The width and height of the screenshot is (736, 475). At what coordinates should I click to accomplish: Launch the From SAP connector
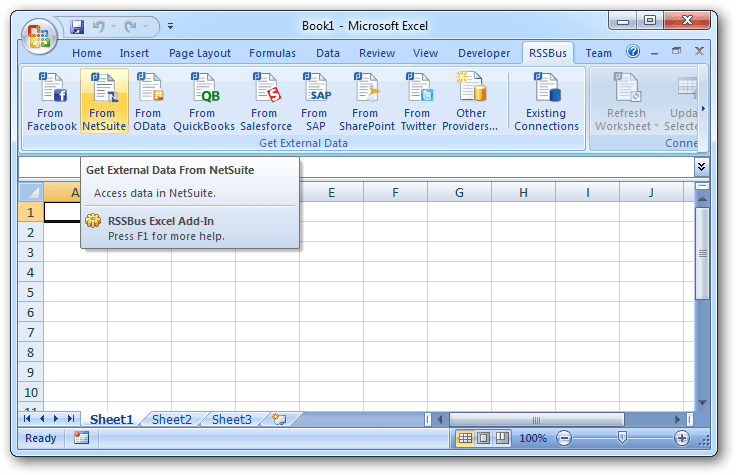point(315,101)
